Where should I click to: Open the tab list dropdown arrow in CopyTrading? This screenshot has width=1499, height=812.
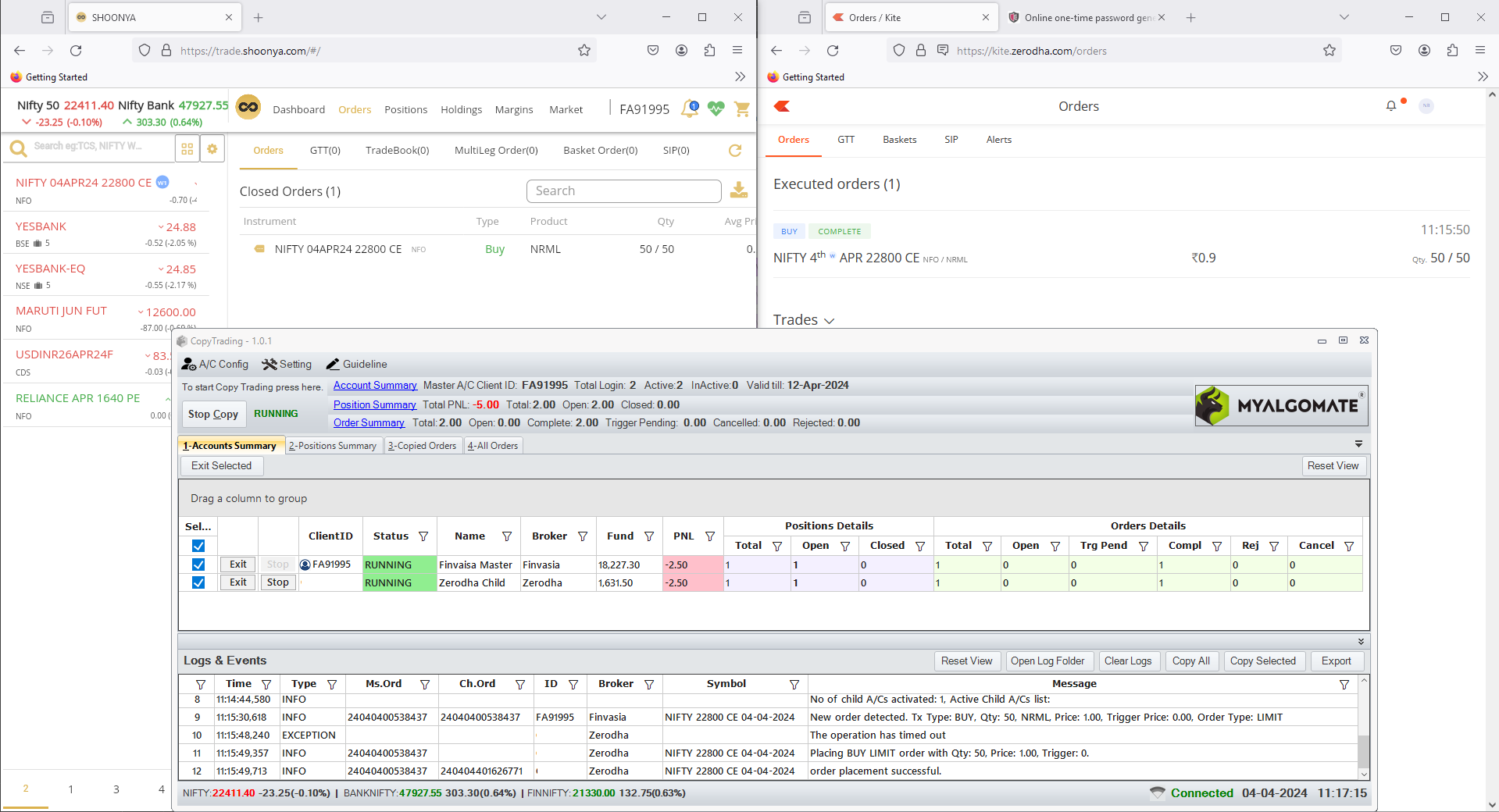coord(1358,443)
